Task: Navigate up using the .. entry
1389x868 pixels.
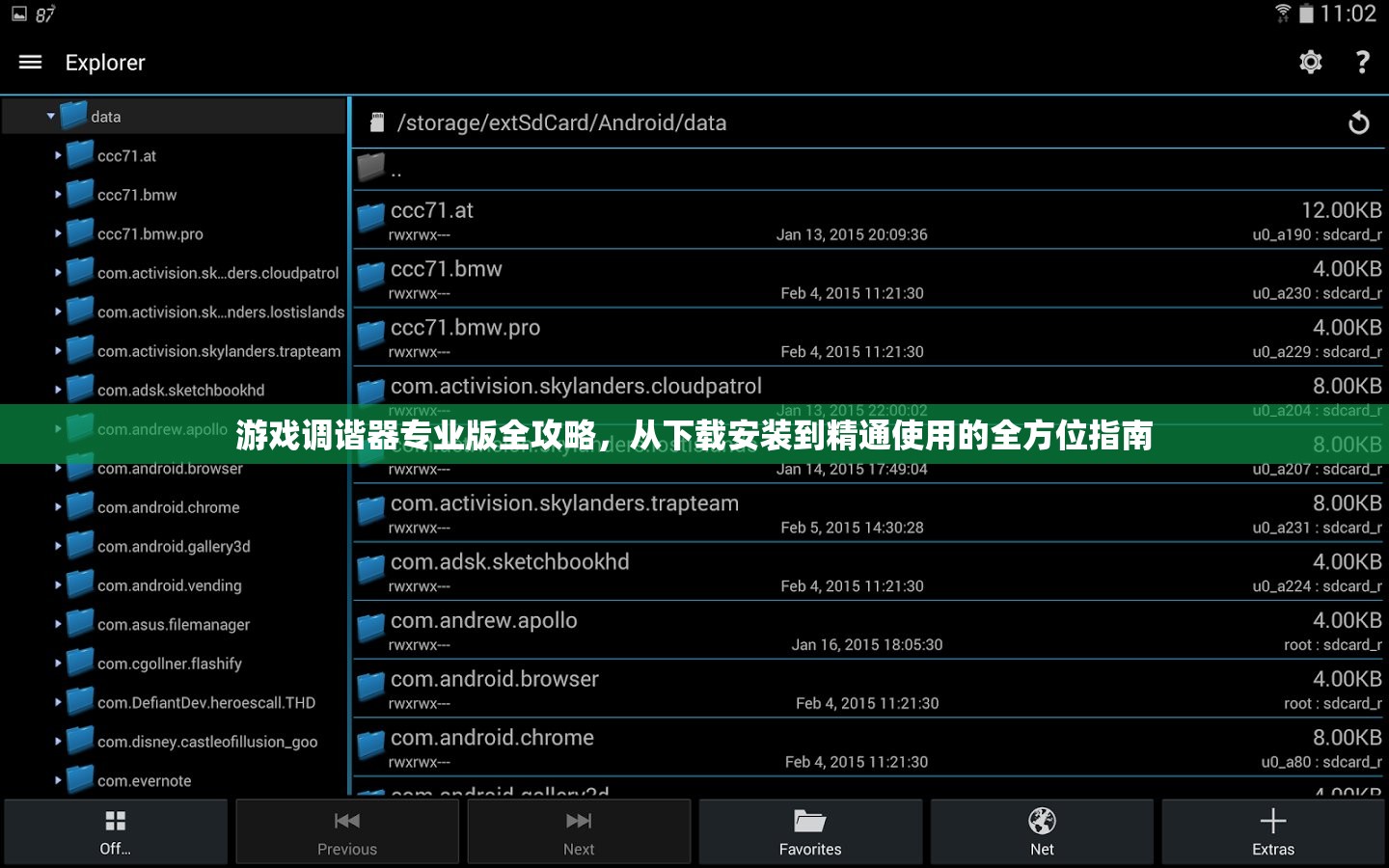Action: click(395, 169)
